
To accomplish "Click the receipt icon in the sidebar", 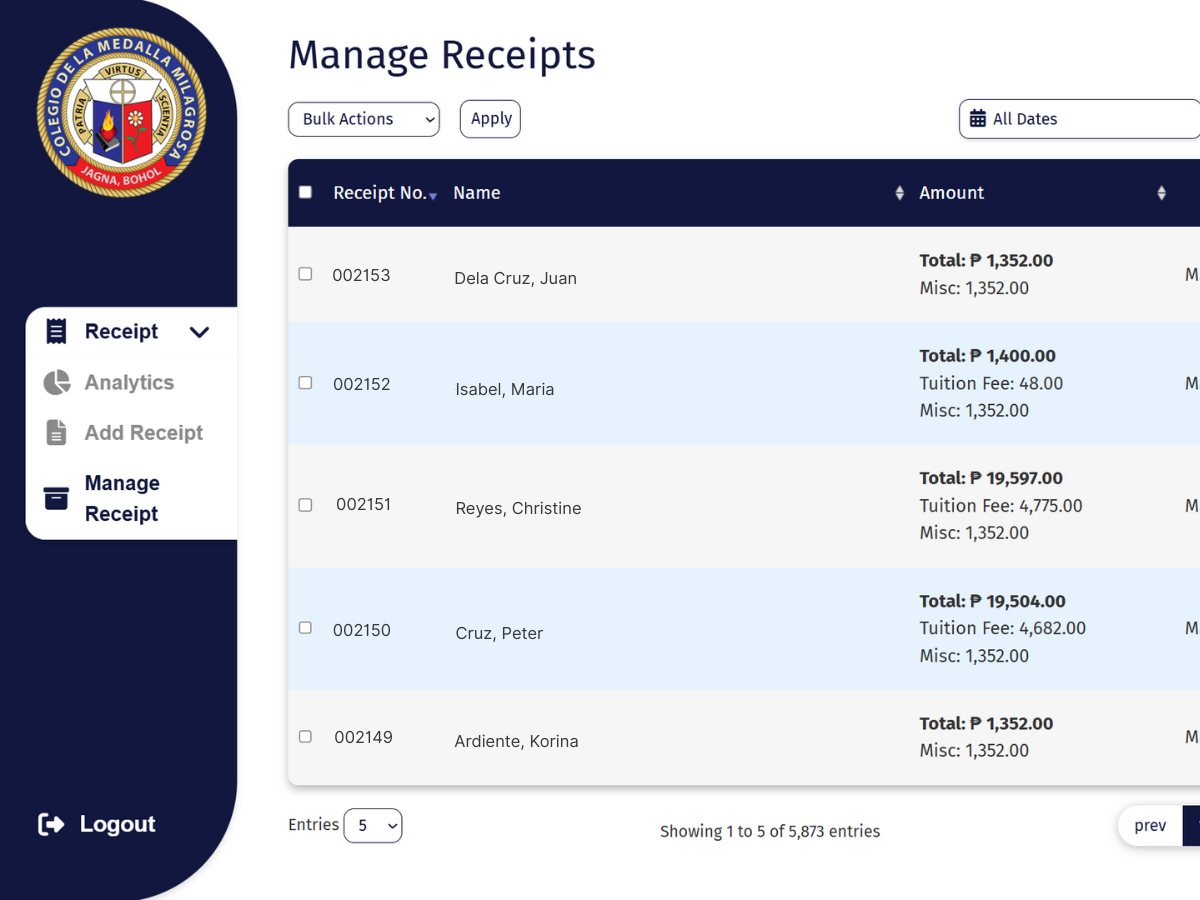I will point(57,332).
